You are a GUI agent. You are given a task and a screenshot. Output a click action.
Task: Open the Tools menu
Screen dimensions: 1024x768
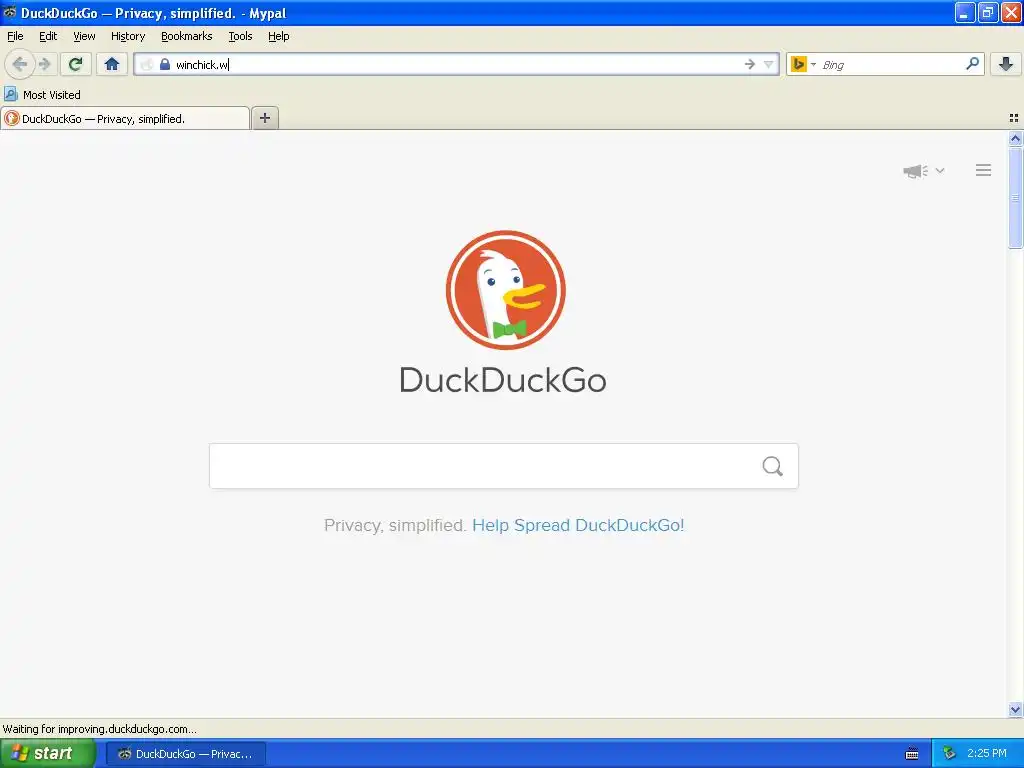coord(240,36)
